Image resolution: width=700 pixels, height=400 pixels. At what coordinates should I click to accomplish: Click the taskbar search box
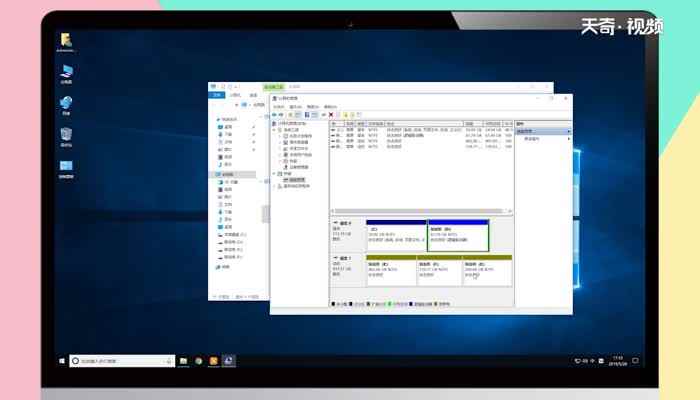click(120, 360)
